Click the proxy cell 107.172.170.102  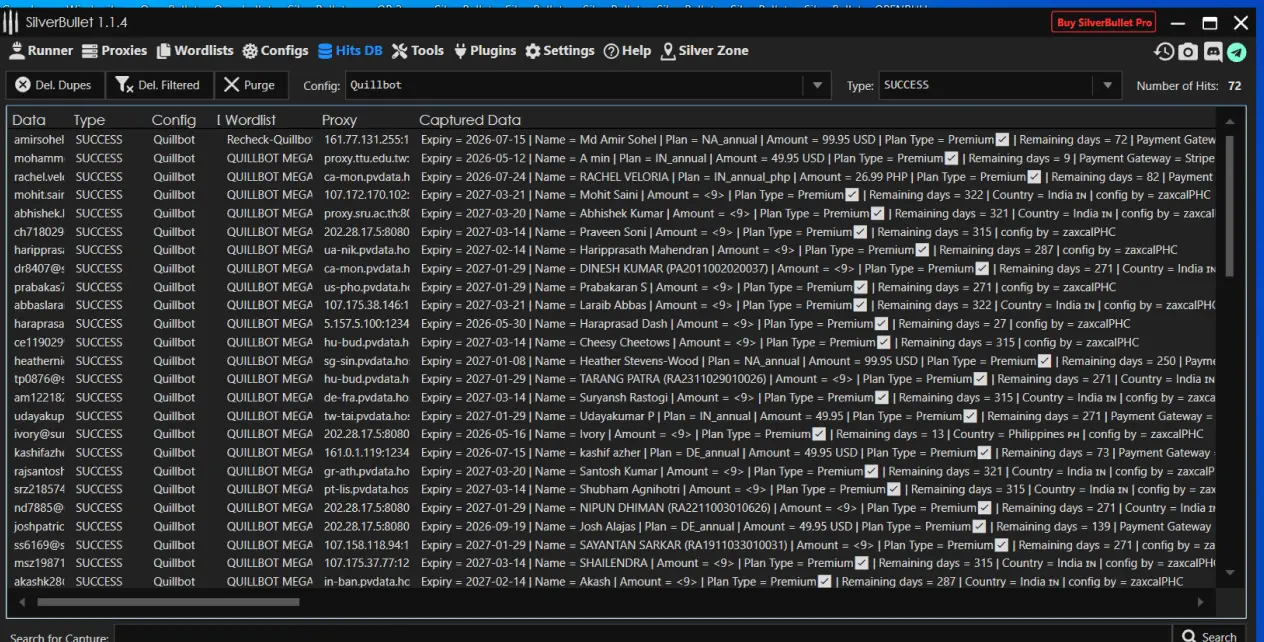(x=366, y=195)
